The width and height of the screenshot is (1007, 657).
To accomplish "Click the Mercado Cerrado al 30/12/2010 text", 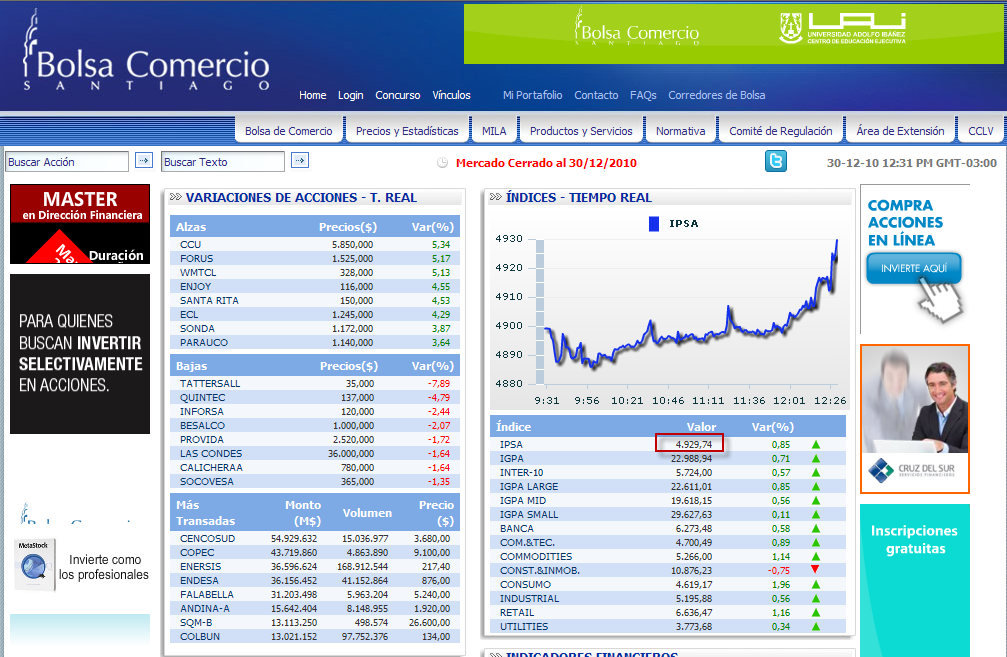I will pos(546,163).
